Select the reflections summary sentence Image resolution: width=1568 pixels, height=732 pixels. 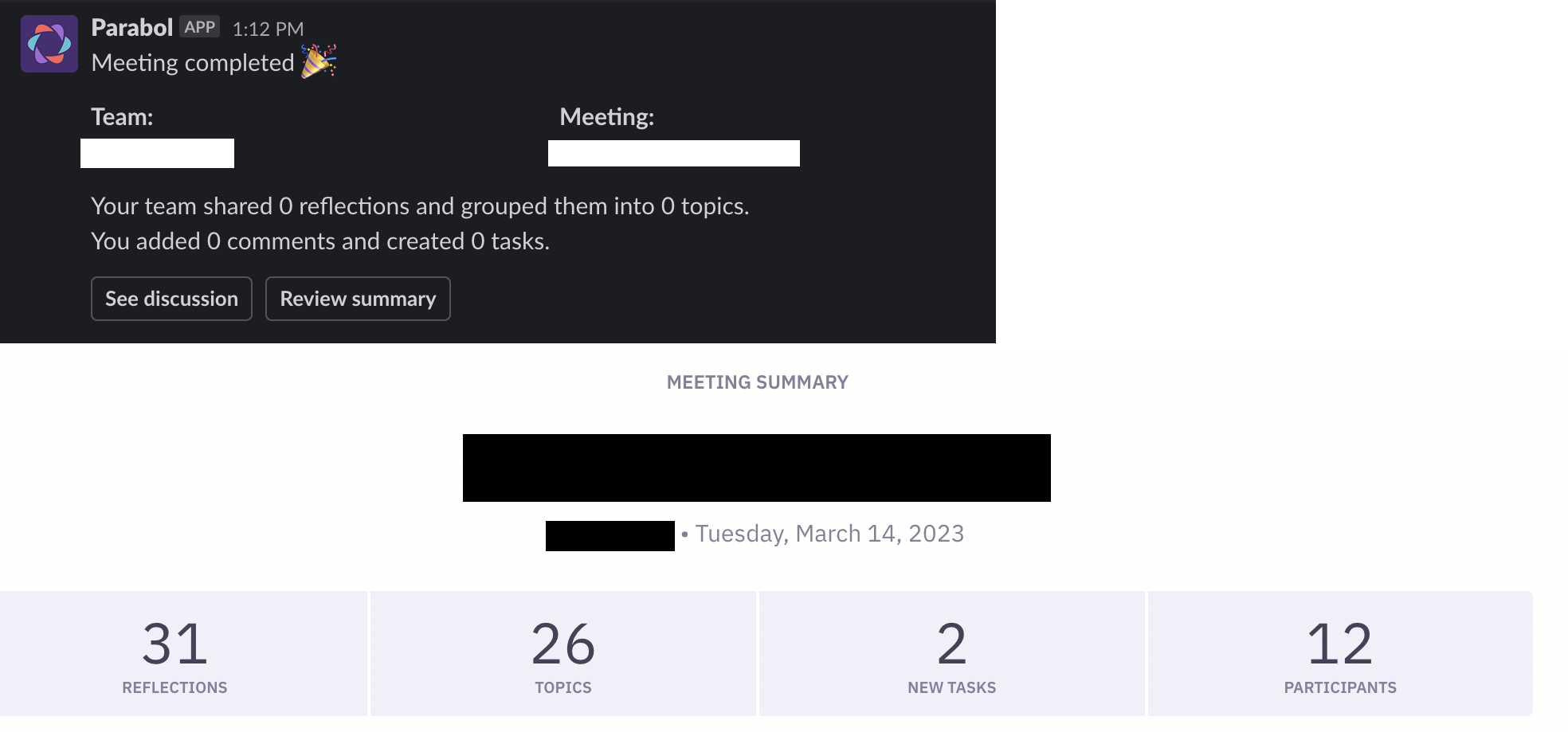(420, 206)
